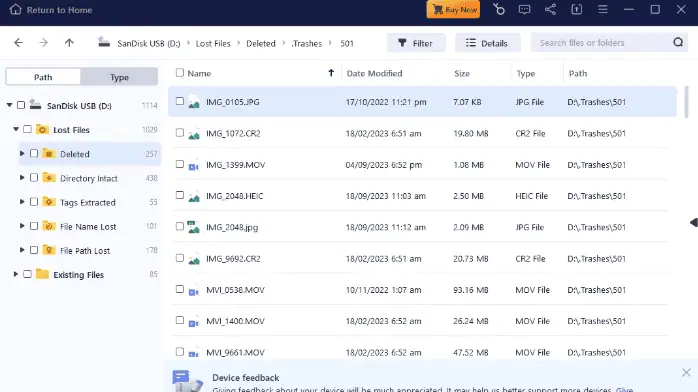This screenshot has width=698, height=392.
Task: Select the IMG_9692.CR2 file name
Action: click(x=233, y=259)
